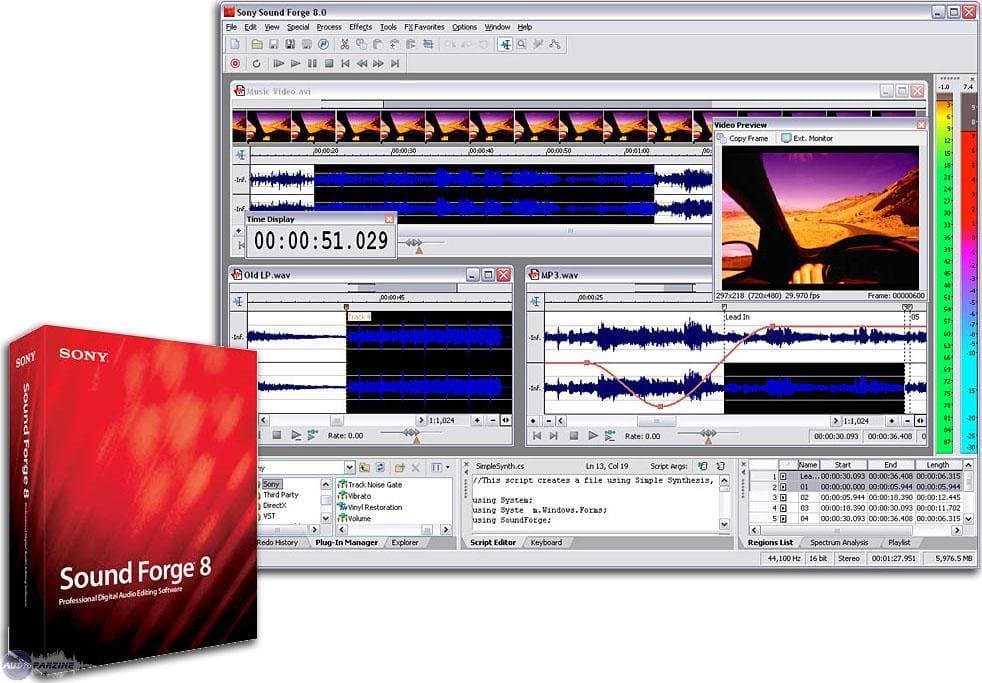Select the Edit tool in main toolbar
The height and width of the screenshot is (683, 982).
click(505, 44)
